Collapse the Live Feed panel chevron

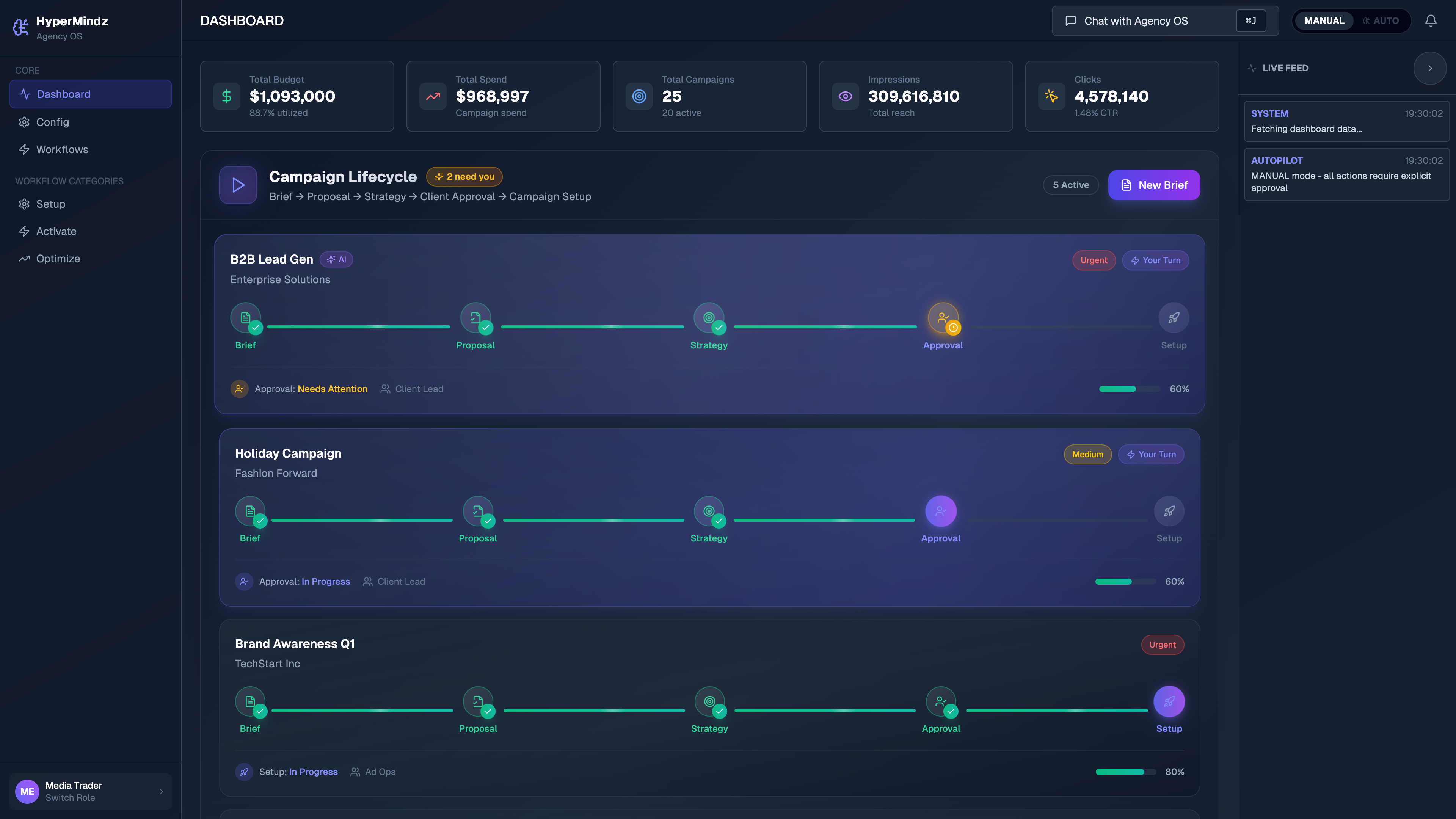1430,68
